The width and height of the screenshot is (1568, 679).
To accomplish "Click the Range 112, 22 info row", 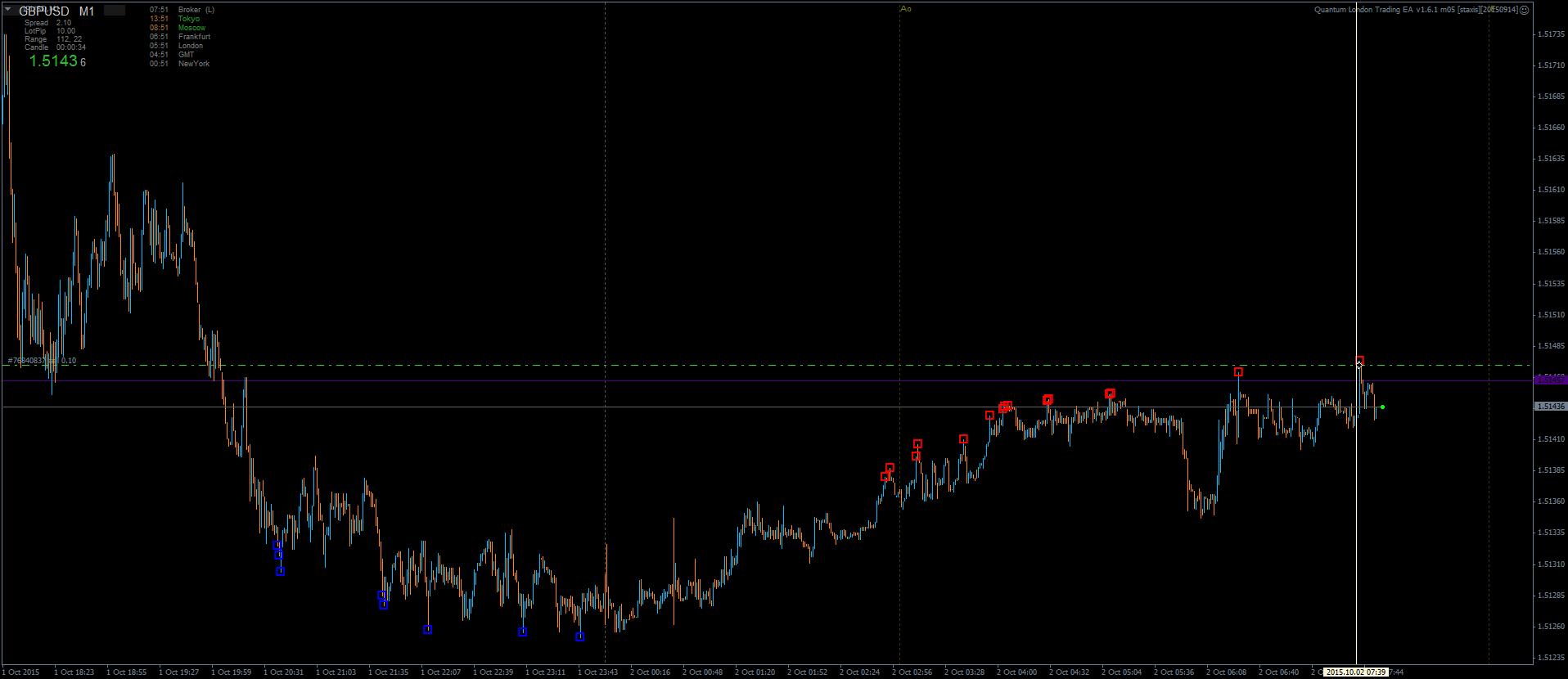I will pos(53,39).
